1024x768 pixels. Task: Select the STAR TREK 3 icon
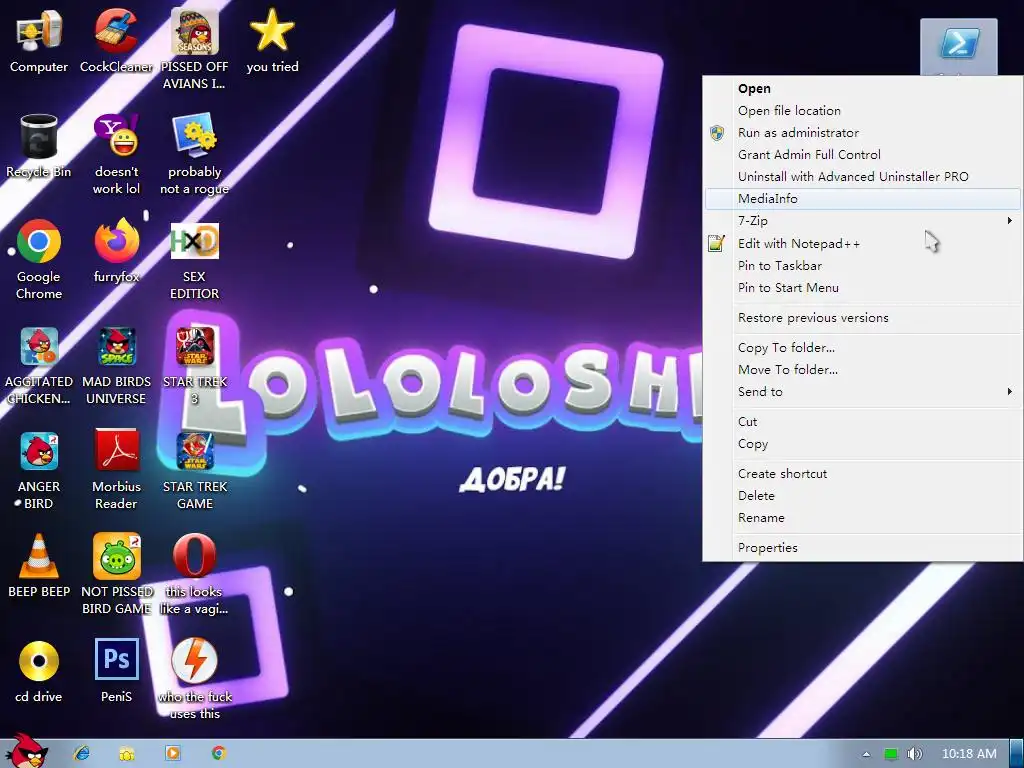[x=195, y=364]
